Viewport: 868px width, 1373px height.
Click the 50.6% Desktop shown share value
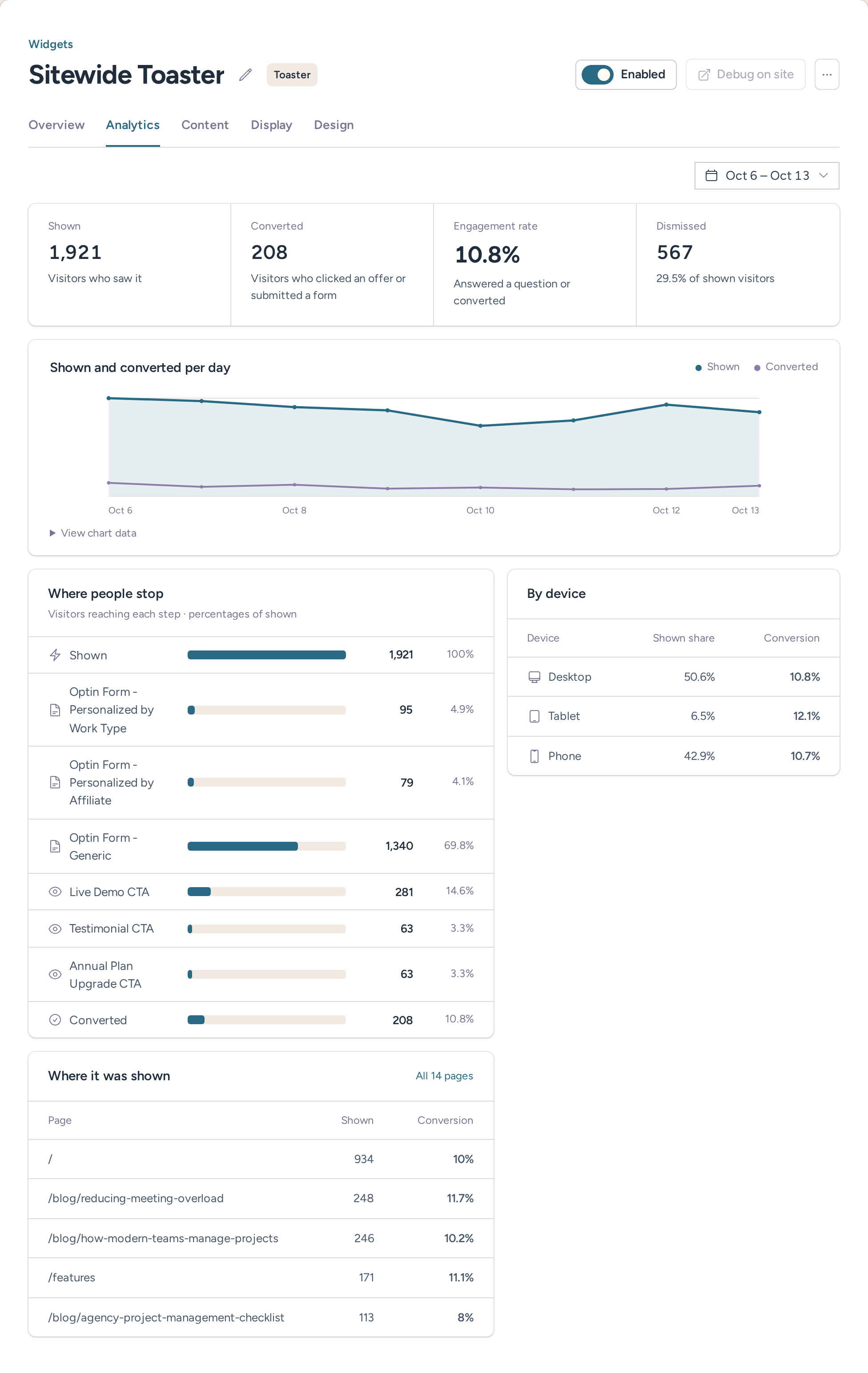point(699,677)
